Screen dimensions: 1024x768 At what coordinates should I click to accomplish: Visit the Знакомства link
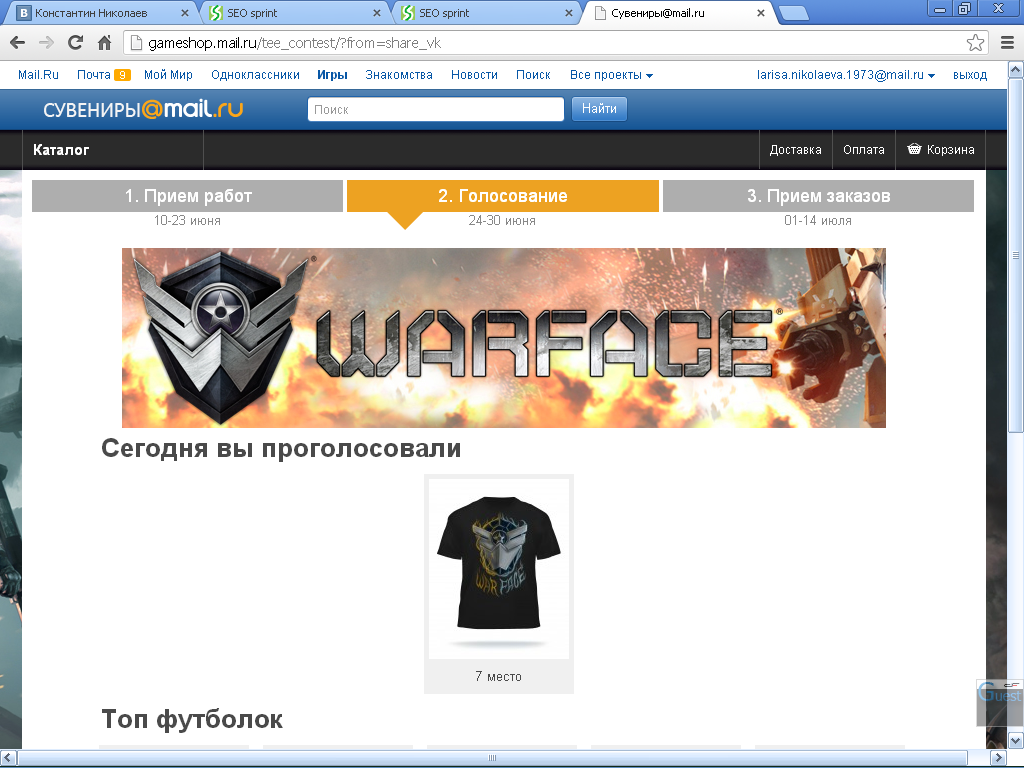point(399,75)
